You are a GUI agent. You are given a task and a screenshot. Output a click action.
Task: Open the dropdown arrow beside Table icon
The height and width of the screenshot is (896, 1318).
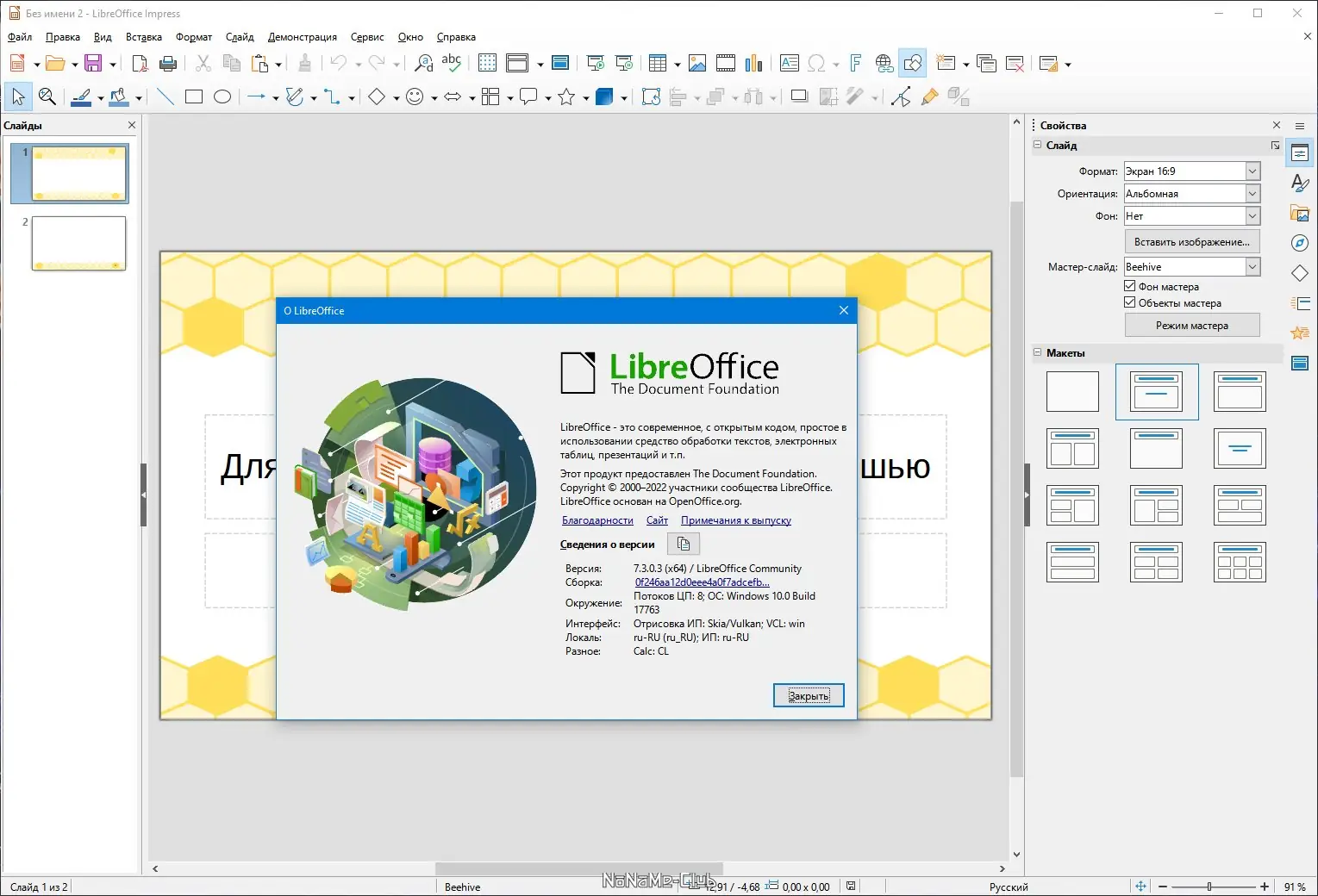tap(677, 64)
